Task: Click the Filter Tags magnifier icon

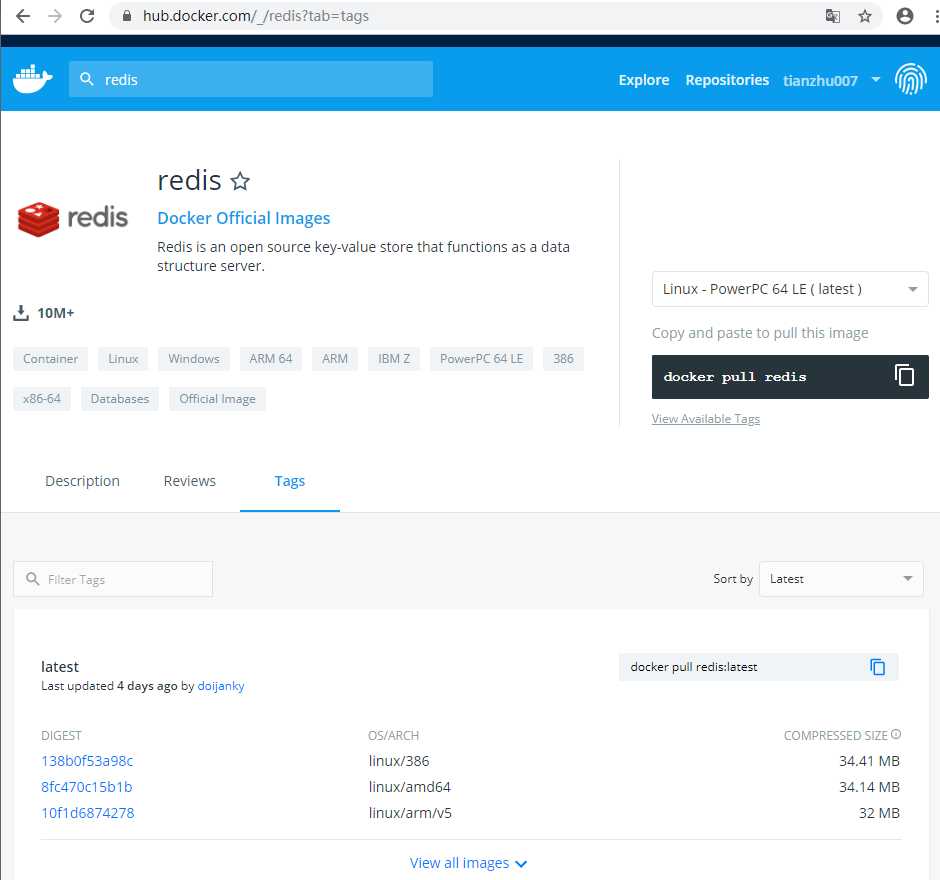Action: 33,578
